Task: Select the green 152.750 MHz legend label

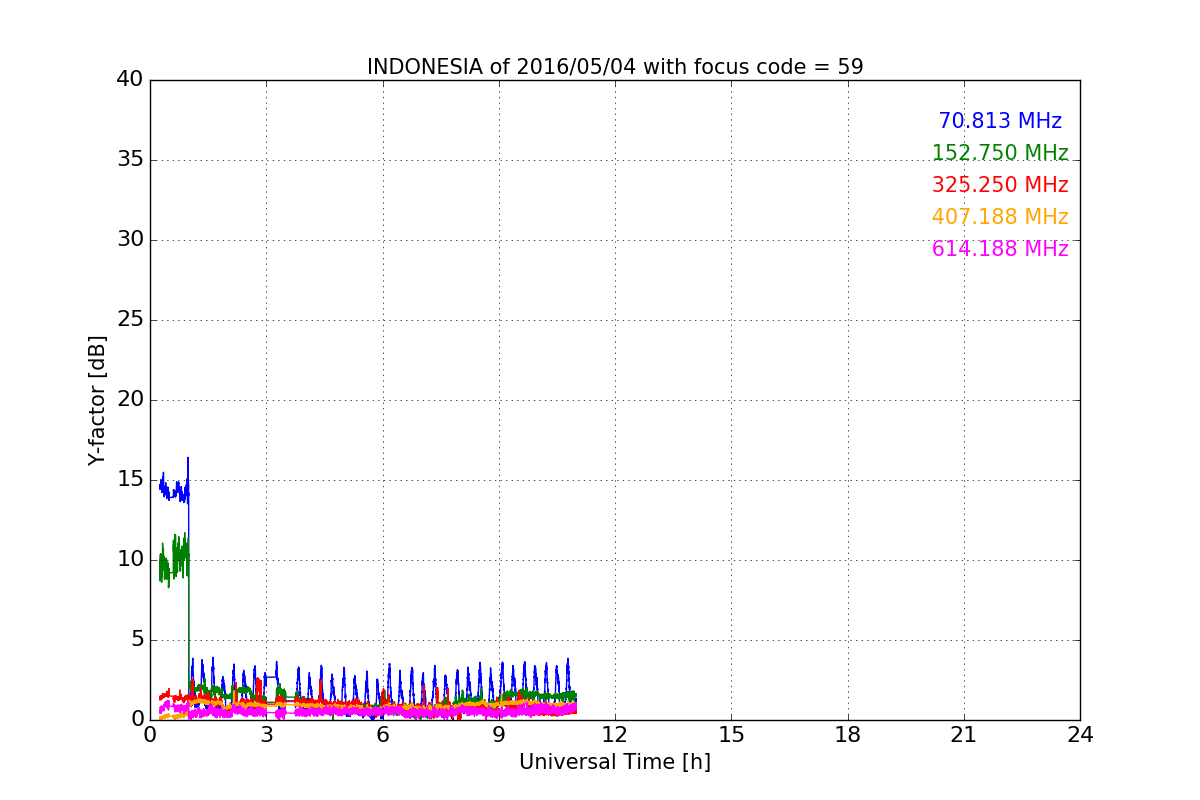Action: 999,153
